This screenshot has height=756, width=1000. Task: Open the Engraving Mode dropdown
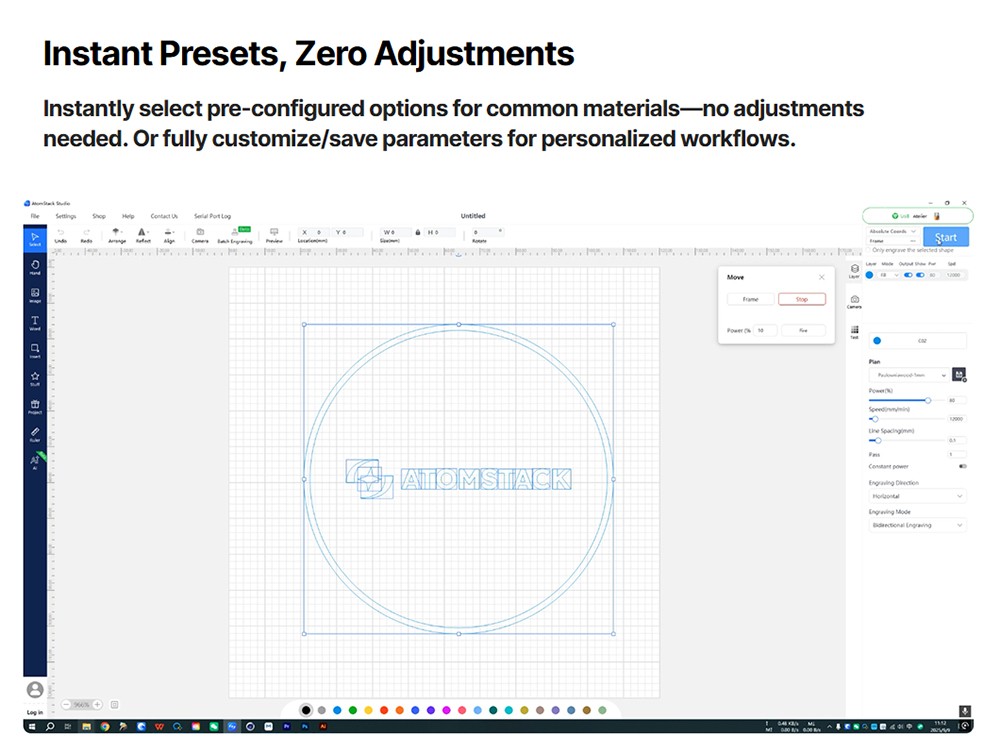click(x=917, y=525)
